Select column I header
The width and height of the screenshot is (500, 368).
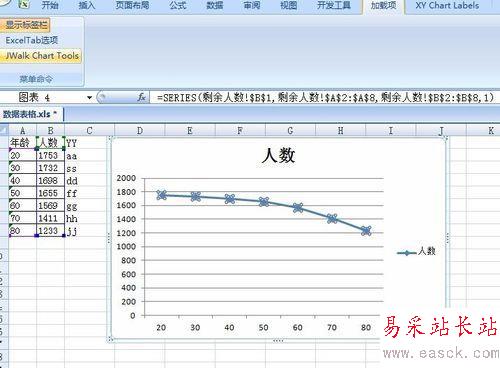391,130
